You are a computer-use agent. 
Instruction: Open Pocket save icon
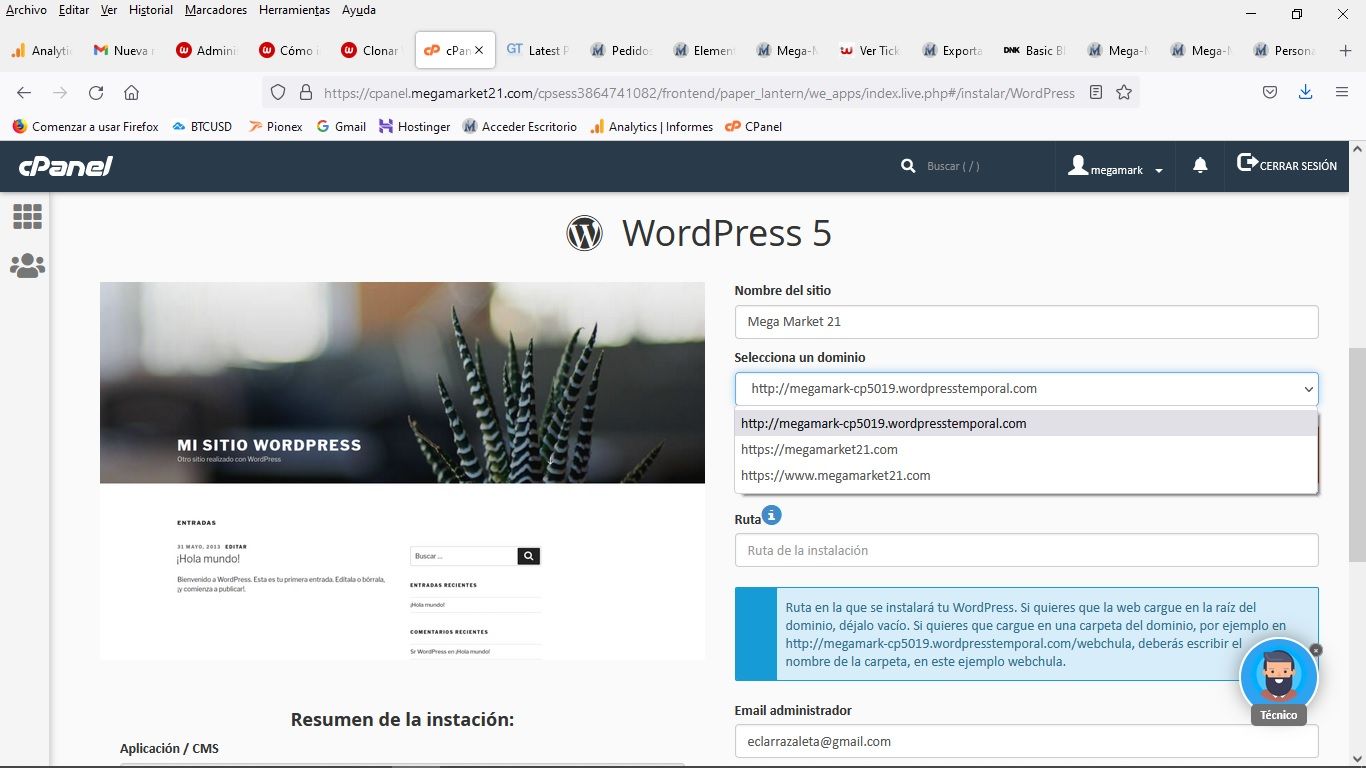[x=1269, y=92]
